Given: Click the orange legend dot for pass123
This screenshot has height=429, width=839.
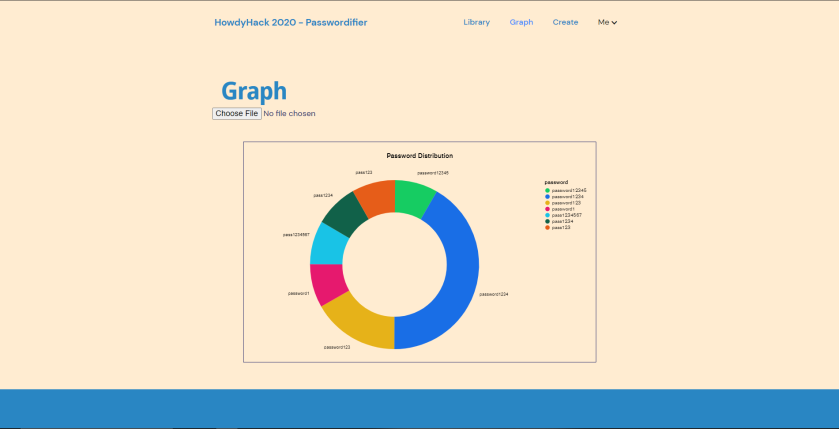Looking at the screenshot, I should click(547, 227).
